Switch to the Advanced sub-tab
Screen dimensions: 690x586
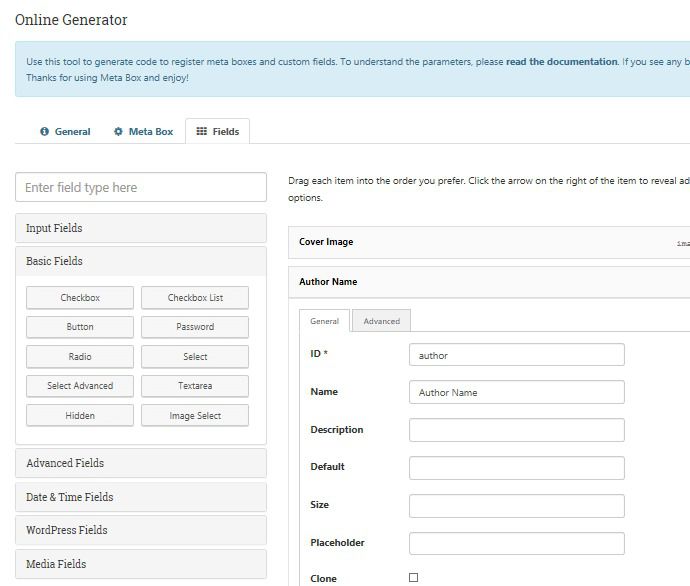click(x=381, y=321)
